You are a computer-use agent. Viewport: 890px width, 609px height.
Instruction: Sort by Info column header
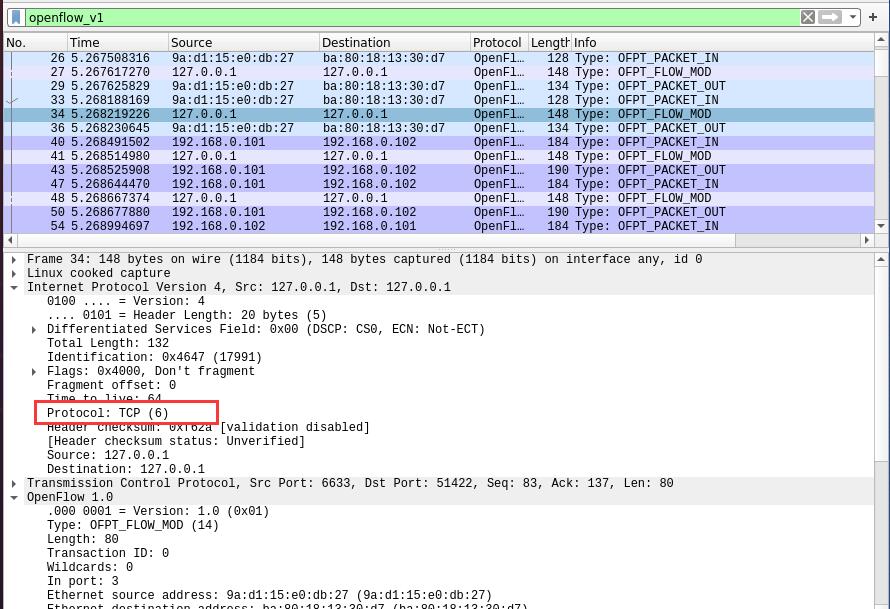[722, 43]
